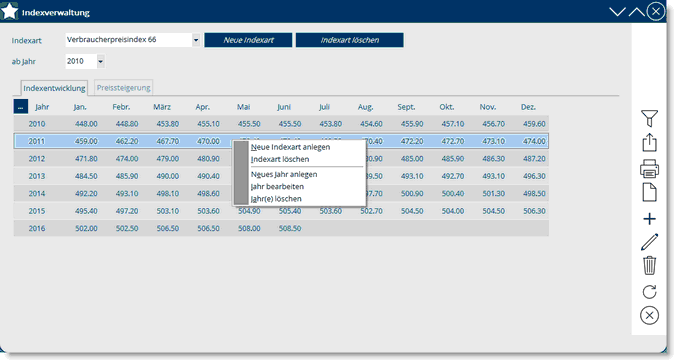676x362 pixels.
Task: Choose Jahr(e) löschen in context menu
Action: pos(276,199)
